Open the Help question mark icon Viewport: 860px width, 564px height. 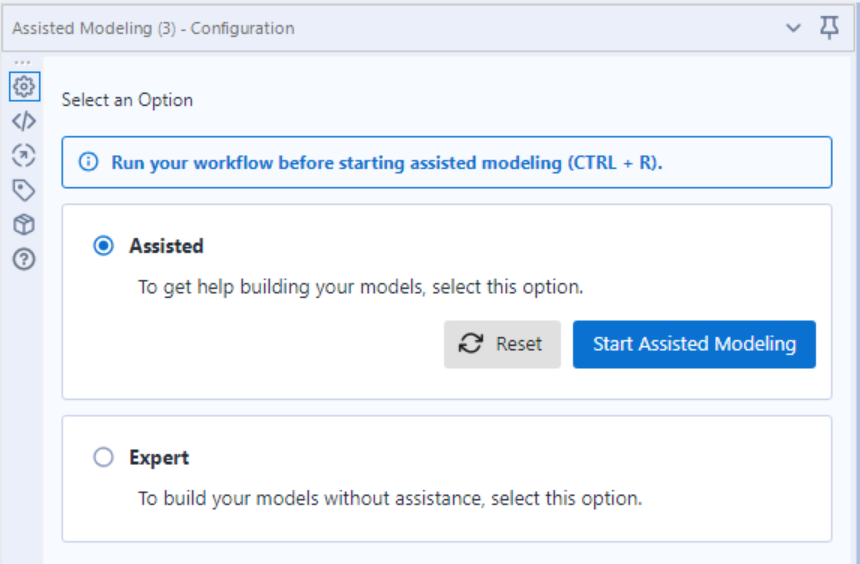[24, 260]
